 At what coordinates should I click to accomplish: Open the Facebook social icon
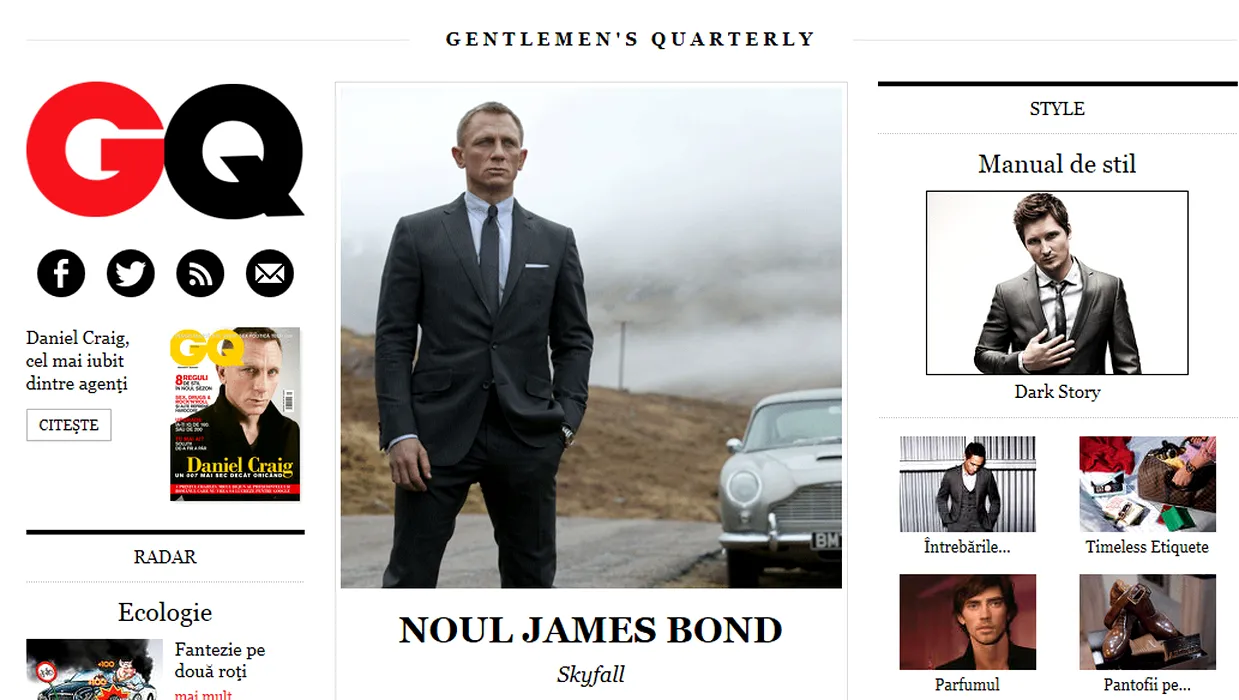pos(61,273)
